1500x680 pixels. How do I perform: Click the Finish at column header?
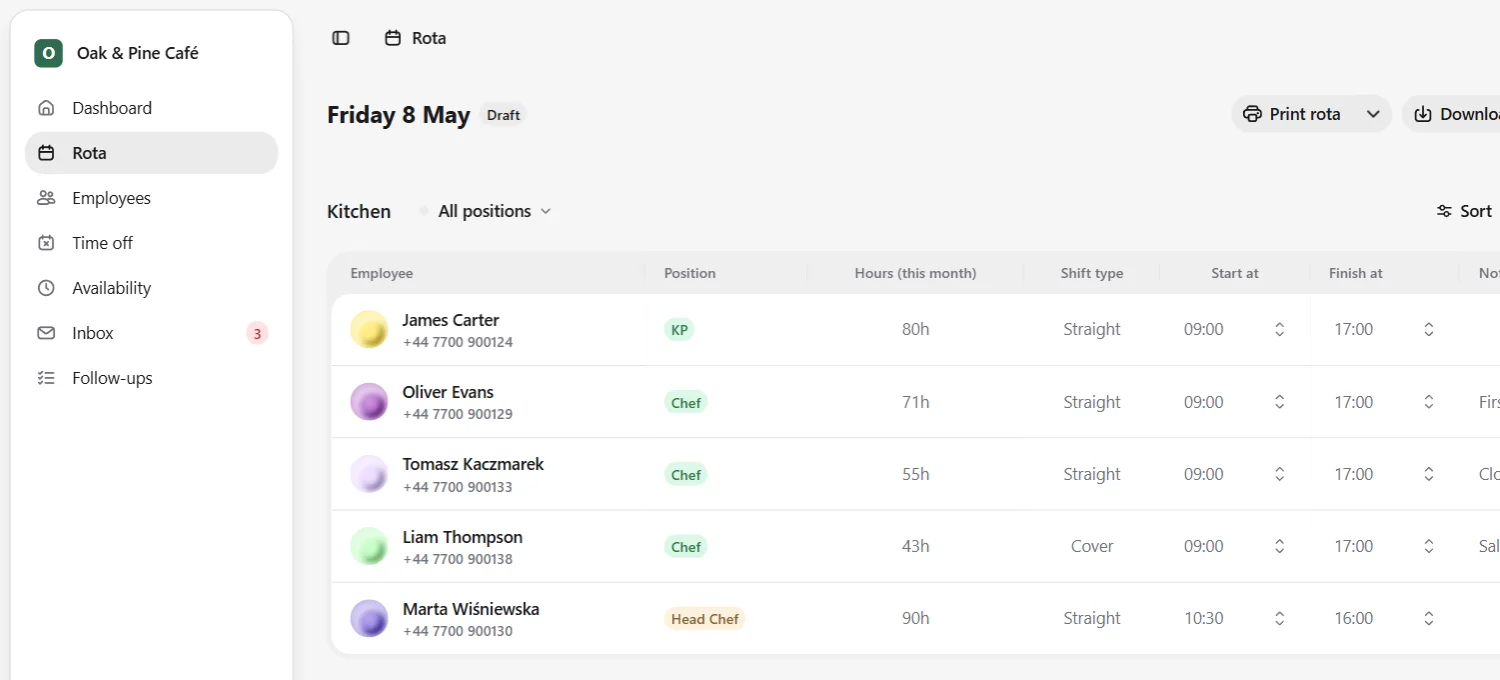(x=1356, y=273)
